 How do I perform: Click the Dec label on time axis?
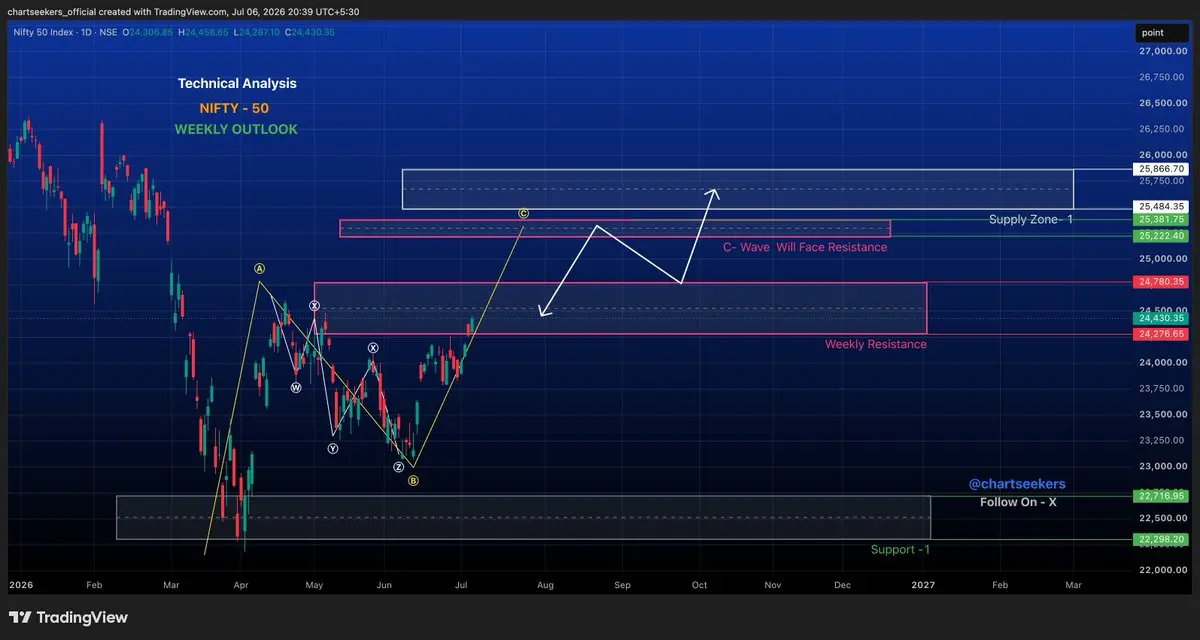[x=842, y=583]
